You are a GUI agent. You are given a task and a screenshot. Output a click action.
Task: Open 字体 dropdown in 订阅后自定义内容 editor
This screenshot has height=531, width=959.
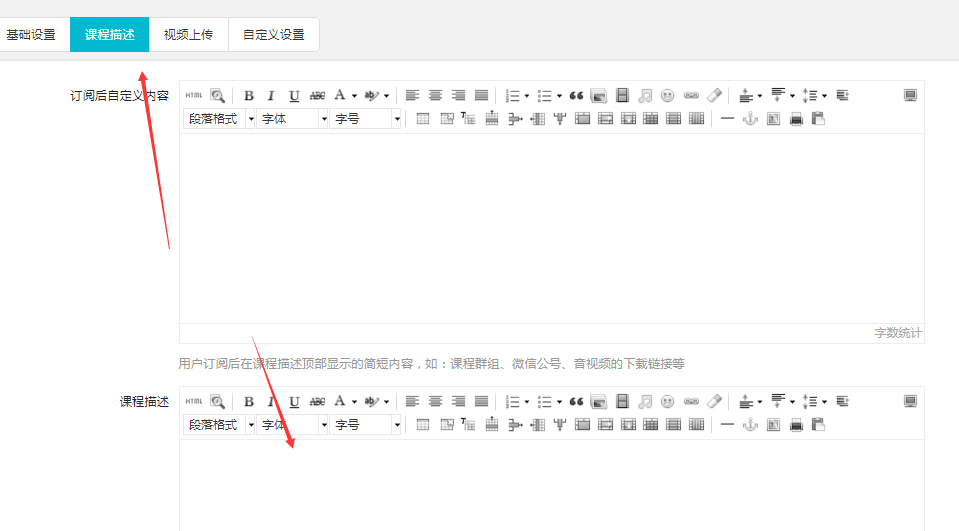pyautogui.click(x=292, y=119)
